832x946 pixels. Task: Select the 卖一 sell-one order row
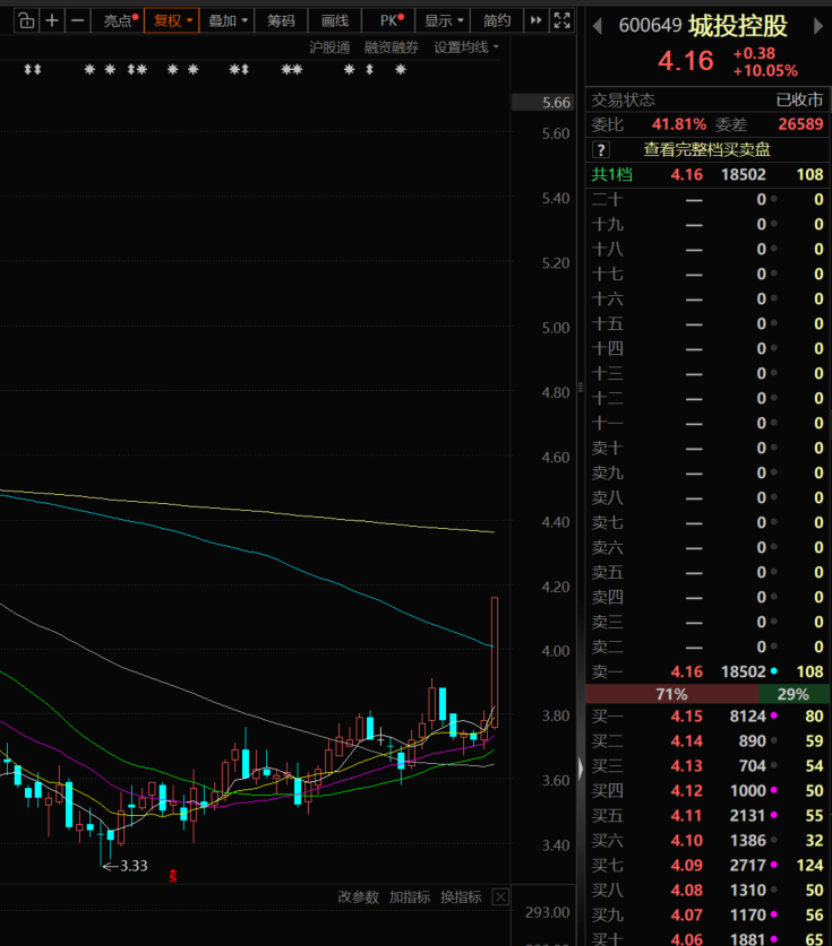(707, 671)
